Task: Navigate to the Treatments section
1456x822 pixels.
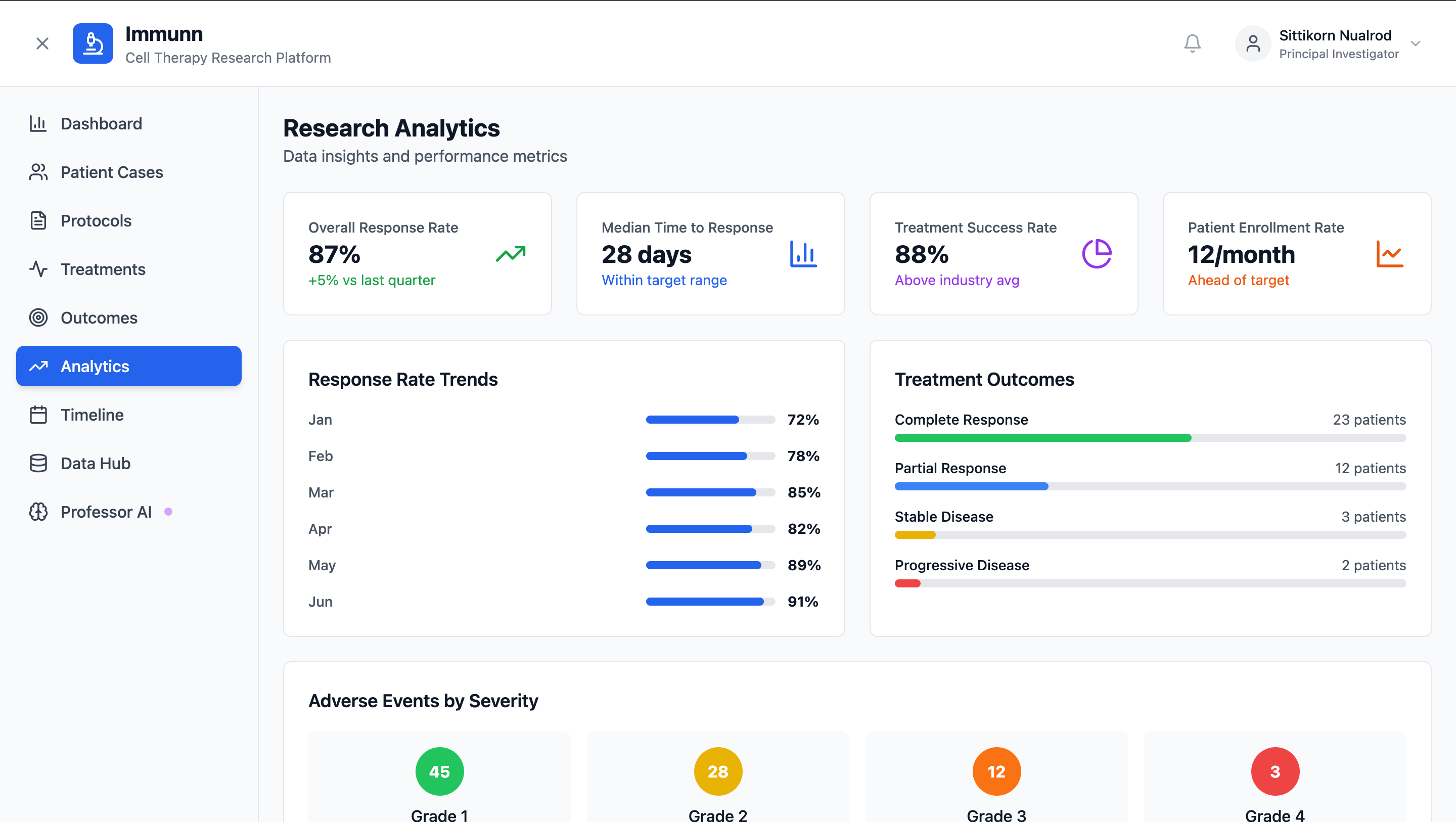Action: click(103, 269)
